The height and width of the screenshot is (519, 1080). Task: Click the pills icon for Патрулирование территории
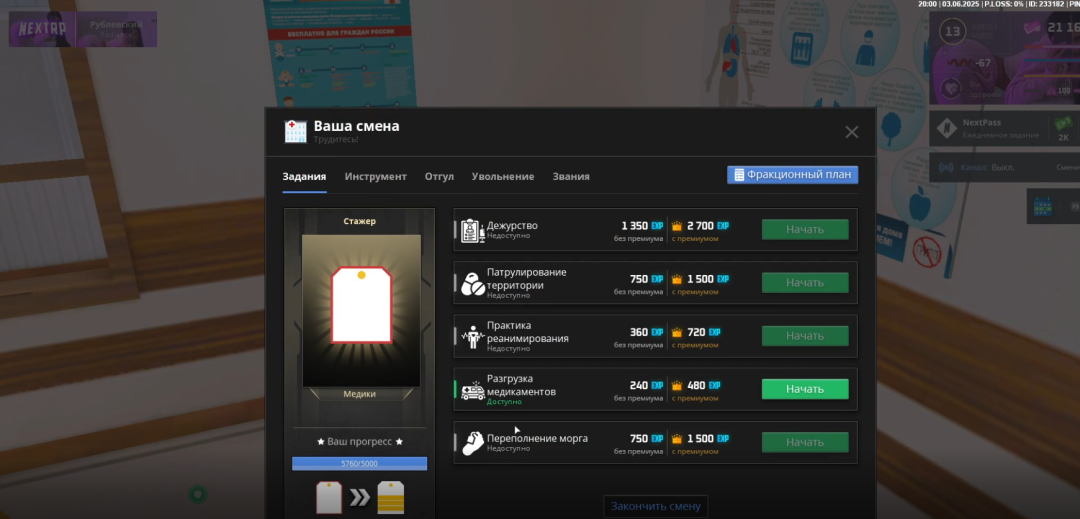[472, 284]
